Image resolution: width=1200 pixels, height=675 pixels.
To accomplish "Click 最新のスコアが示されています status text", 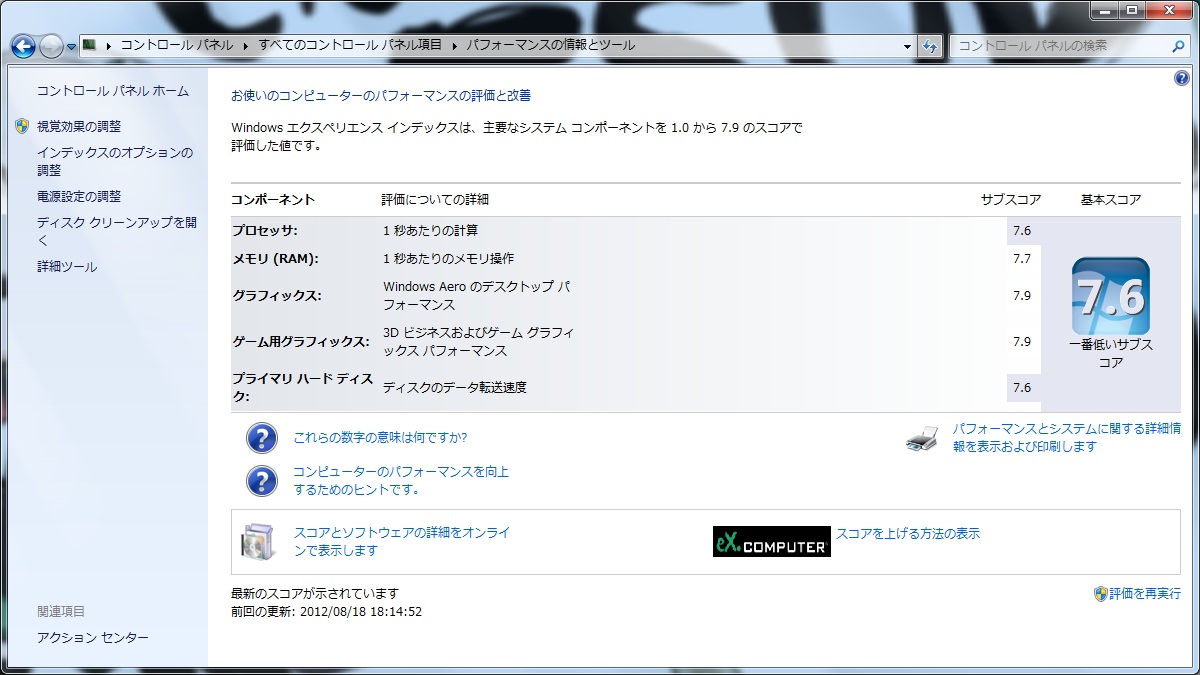I will coord(315,594).
